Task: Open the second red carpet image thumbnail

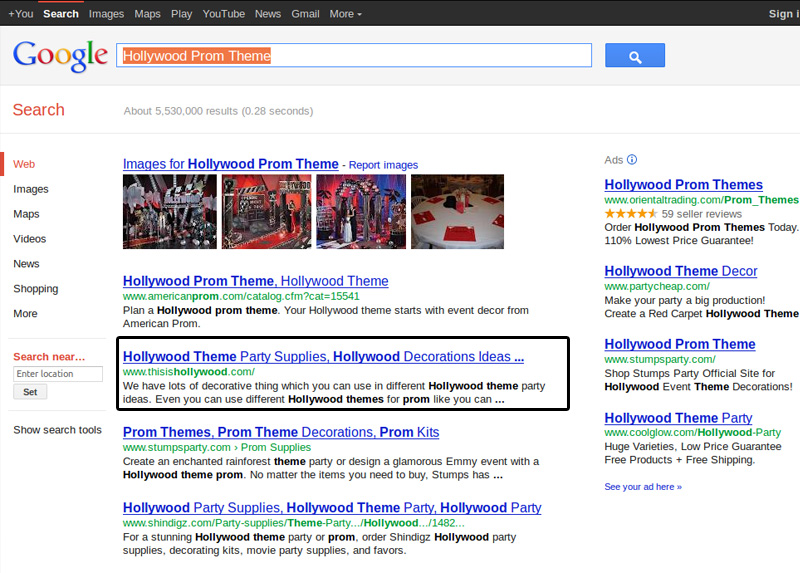Action: 266,212
